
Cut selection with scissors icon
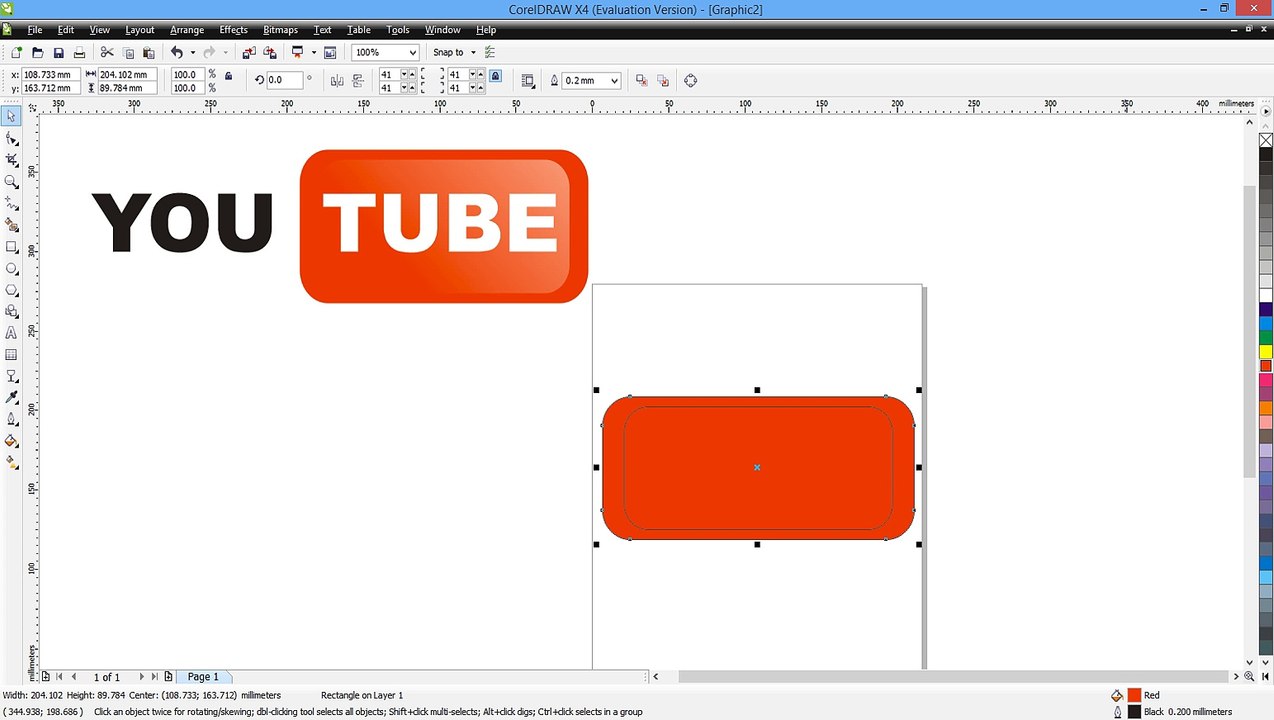coord(107,52)
